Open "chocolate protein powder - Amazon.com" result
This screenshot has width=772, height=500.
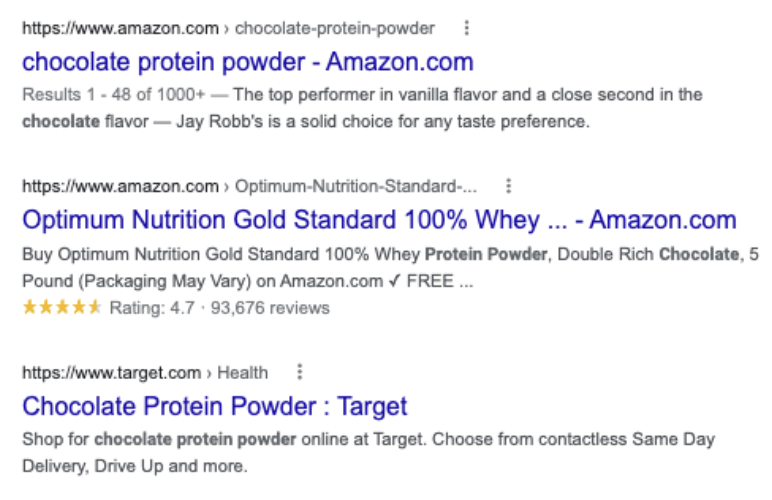coord(247,62)
